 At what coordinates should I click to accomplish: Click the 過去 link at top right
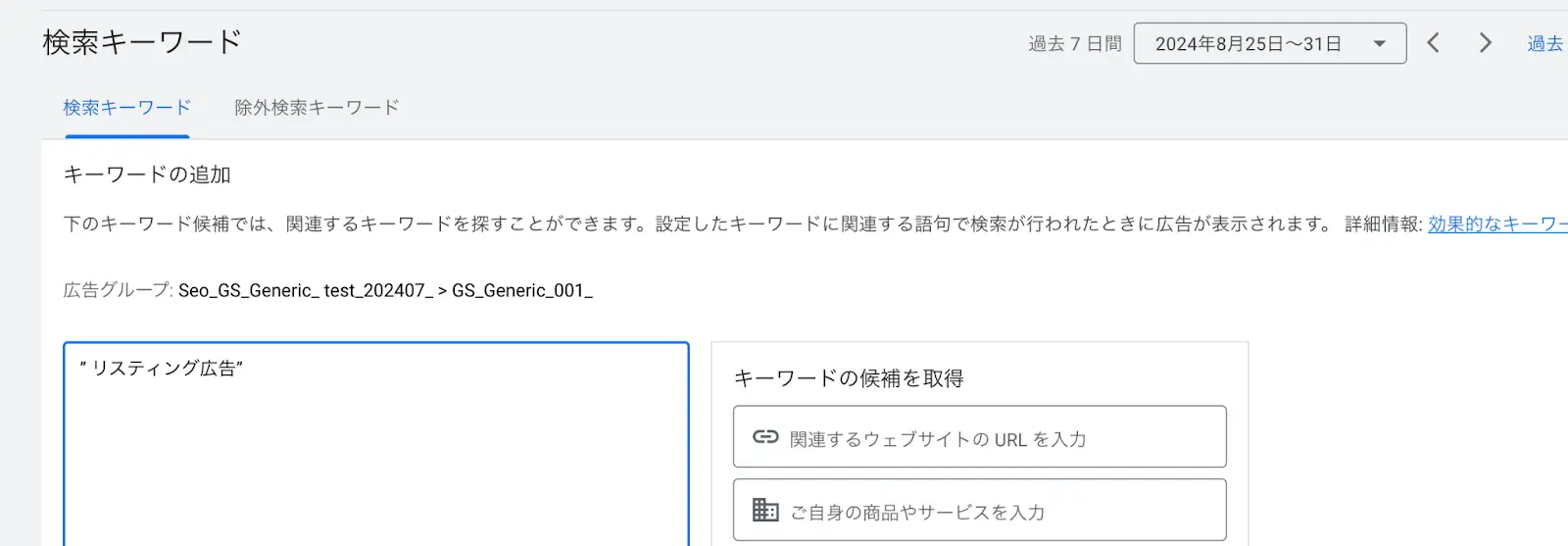[1544, 44]
